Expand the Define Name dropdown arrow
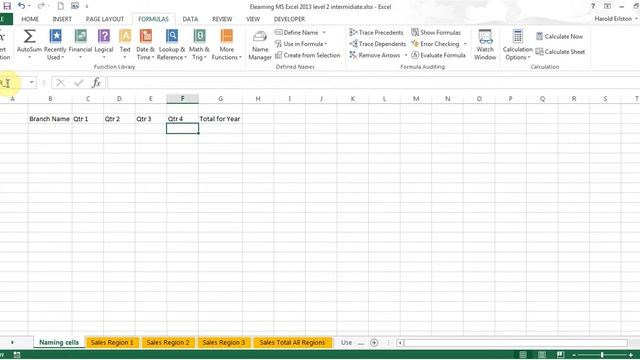640x360 pixels. click(x=324, y=32)
